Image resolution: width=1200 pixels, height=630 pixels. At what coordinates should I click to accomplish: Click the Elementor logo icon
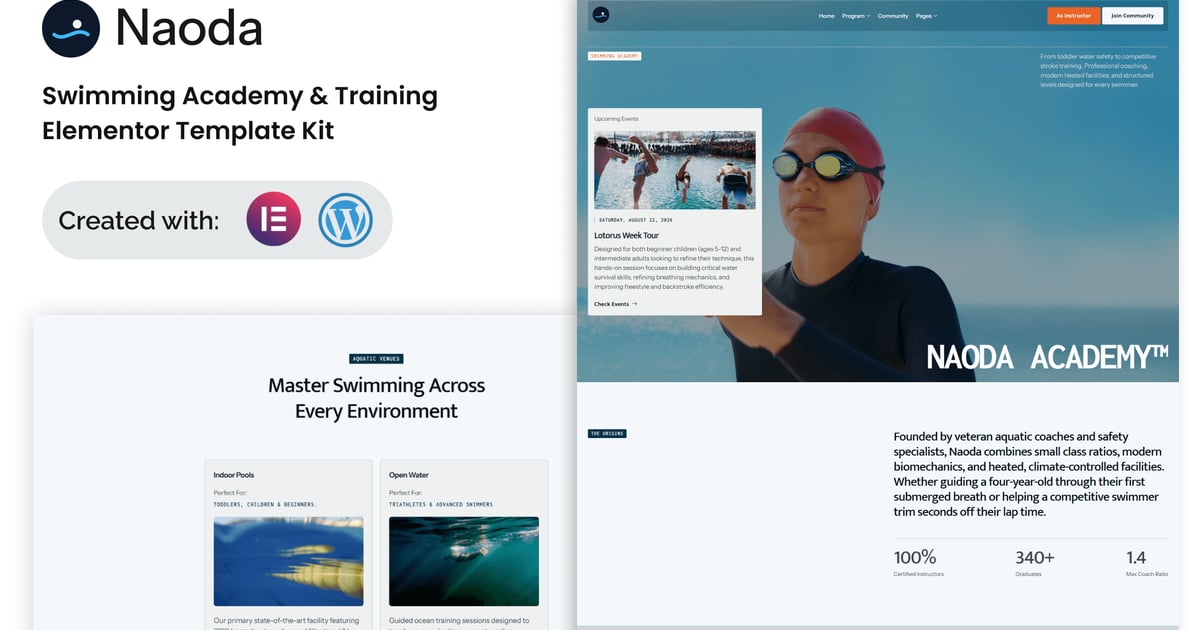pyautogui.click(x=274, y=220)
